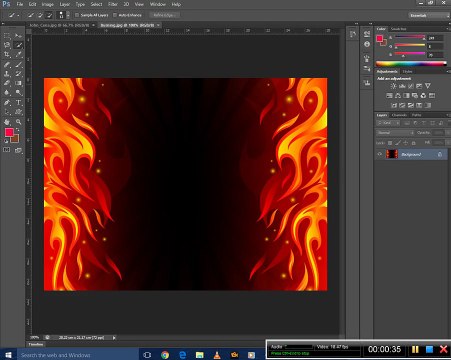Enable Auto-Enhance checkbox
Screen dimensions: 451x360
point(115,15)
